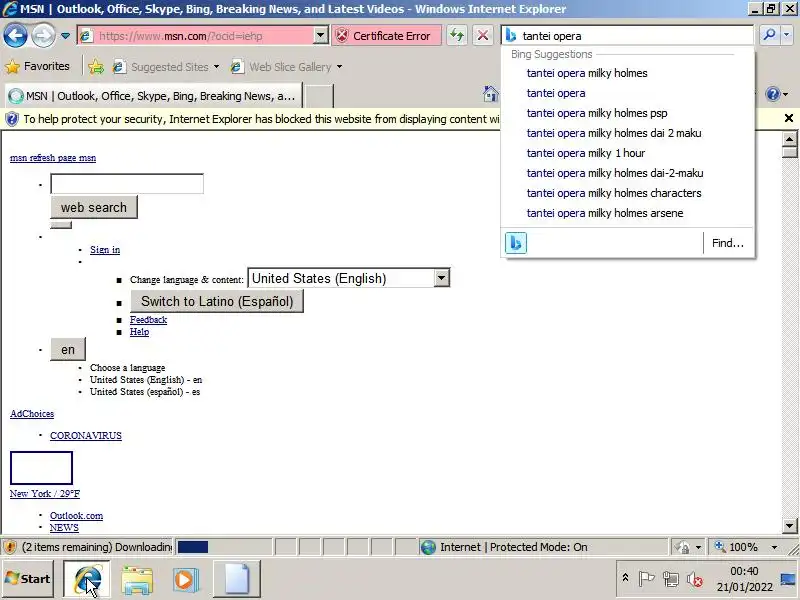Open the NEWS link
800x600 pixels.
pos(64,528)
